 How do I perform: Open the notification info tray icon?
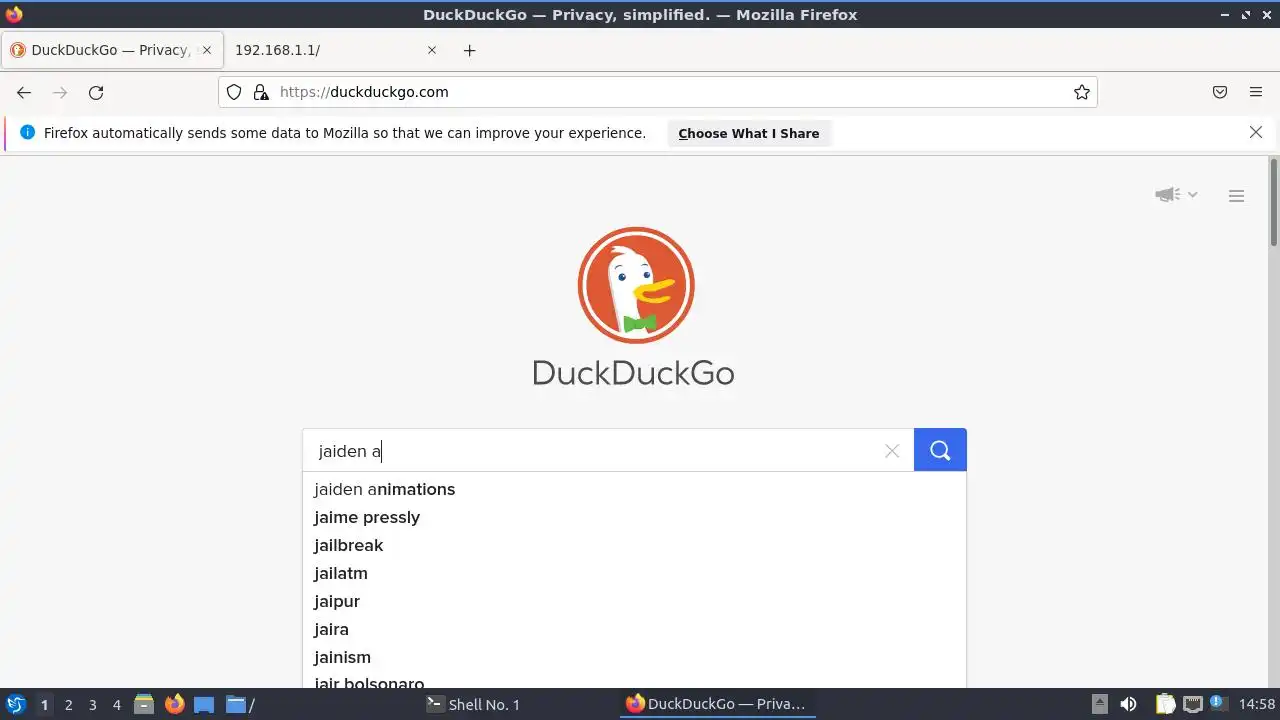tap(1218, 704)
